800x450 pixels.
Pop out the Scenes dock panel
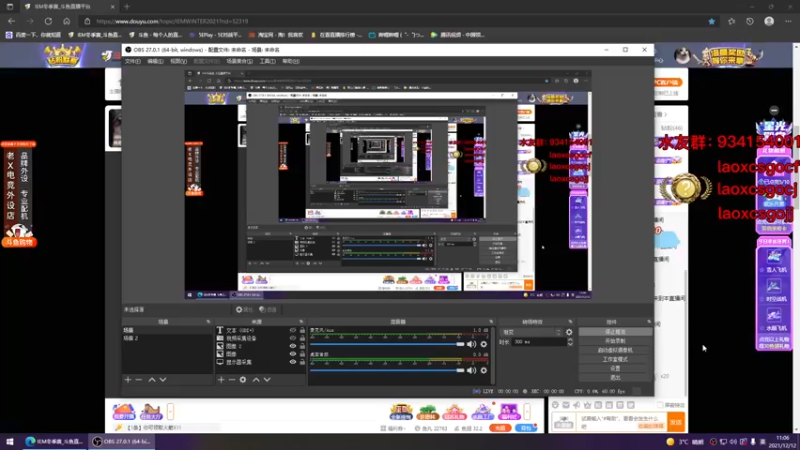coord(208,322)
